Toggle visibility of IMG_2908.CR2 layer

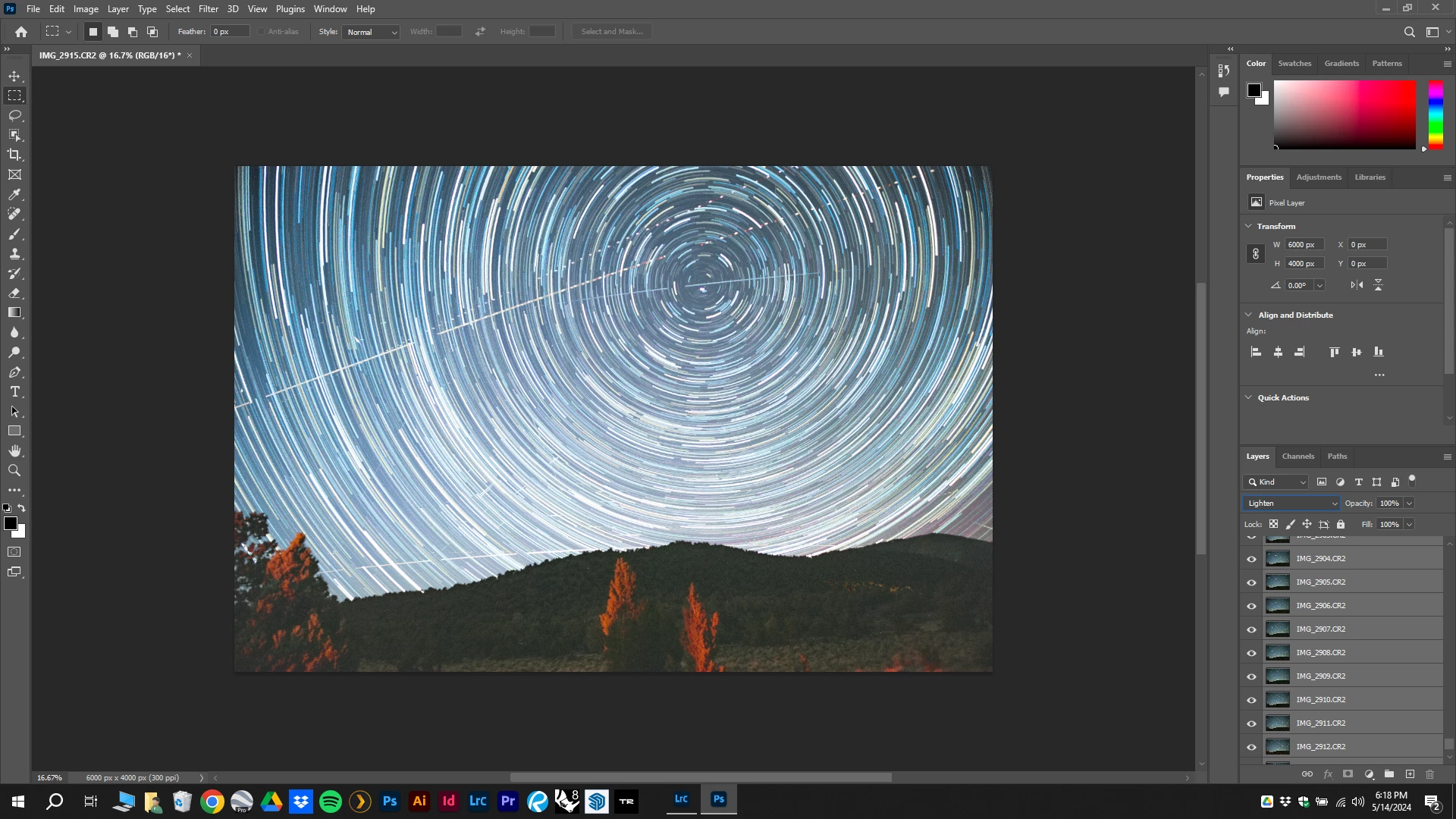coord(1251,653)
